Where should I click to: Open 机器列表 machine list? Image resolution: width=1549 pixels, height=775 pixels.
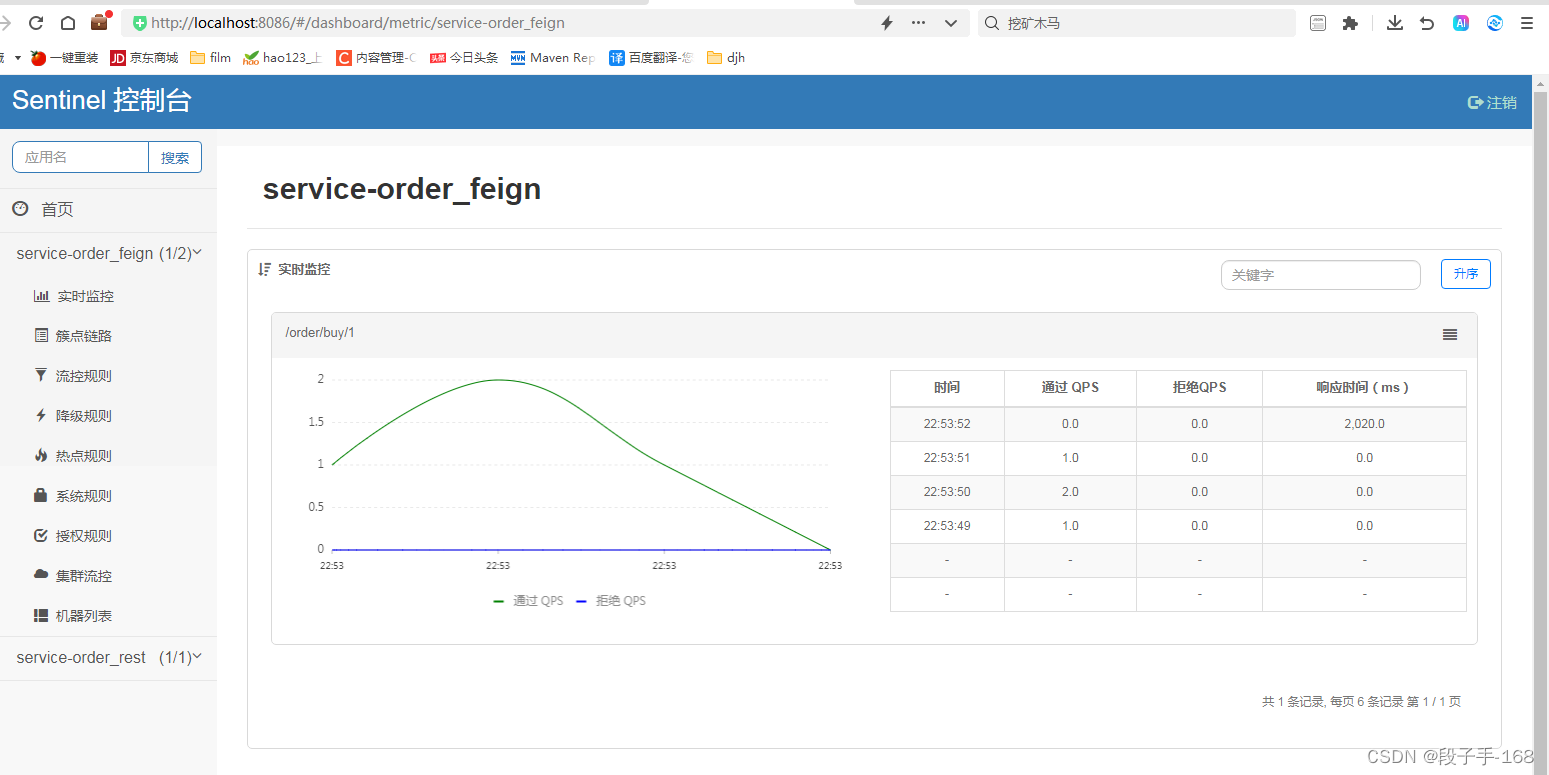pos(73,616)
